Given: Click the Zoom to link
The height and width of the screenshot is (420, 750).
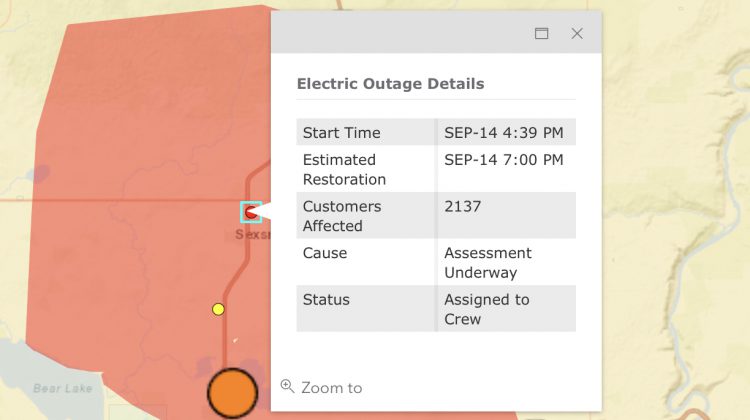Looking at the screenshot, I should click(331, 387).
